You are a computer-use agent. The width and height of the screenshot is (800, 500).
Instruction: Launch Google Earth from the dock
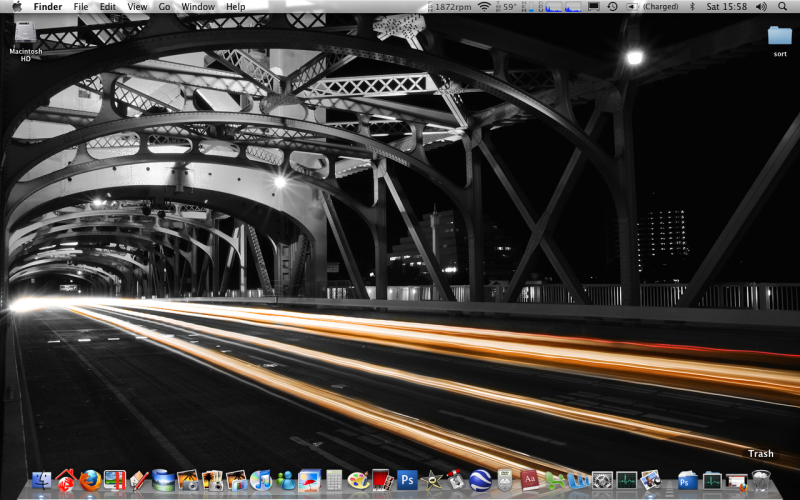point(480,481)
